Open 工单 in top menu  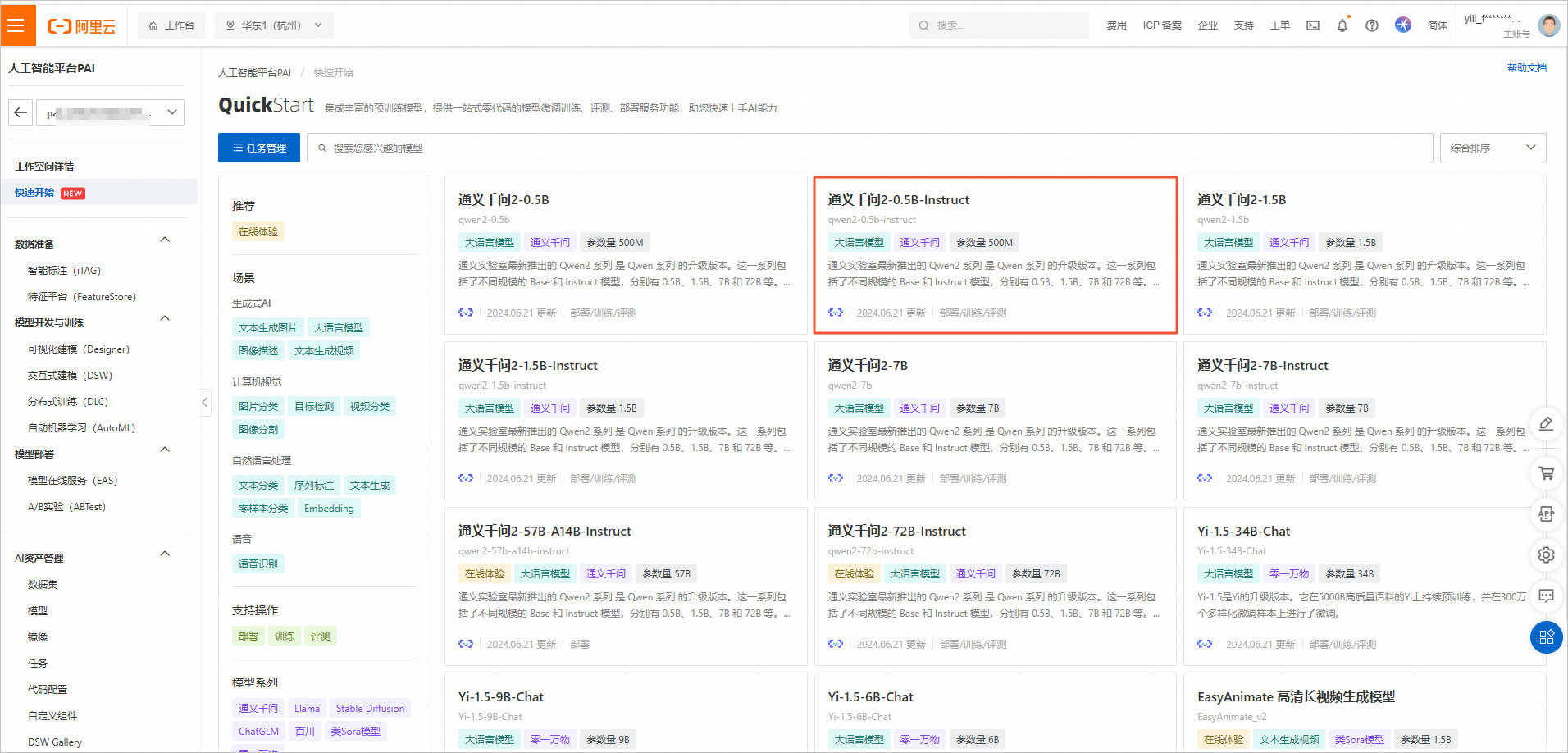1280,25
